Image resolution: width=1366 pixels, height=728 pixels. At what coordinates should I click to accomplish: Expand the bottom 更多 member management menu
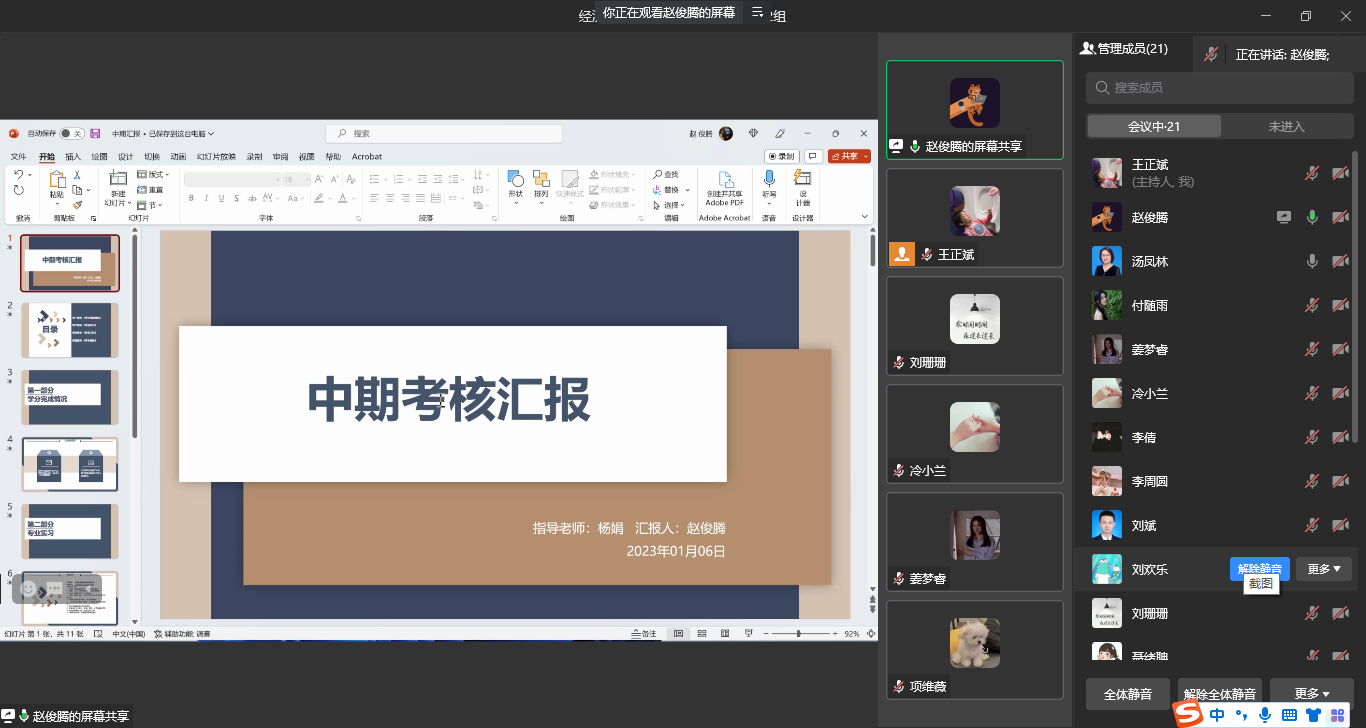(1312, 693)
